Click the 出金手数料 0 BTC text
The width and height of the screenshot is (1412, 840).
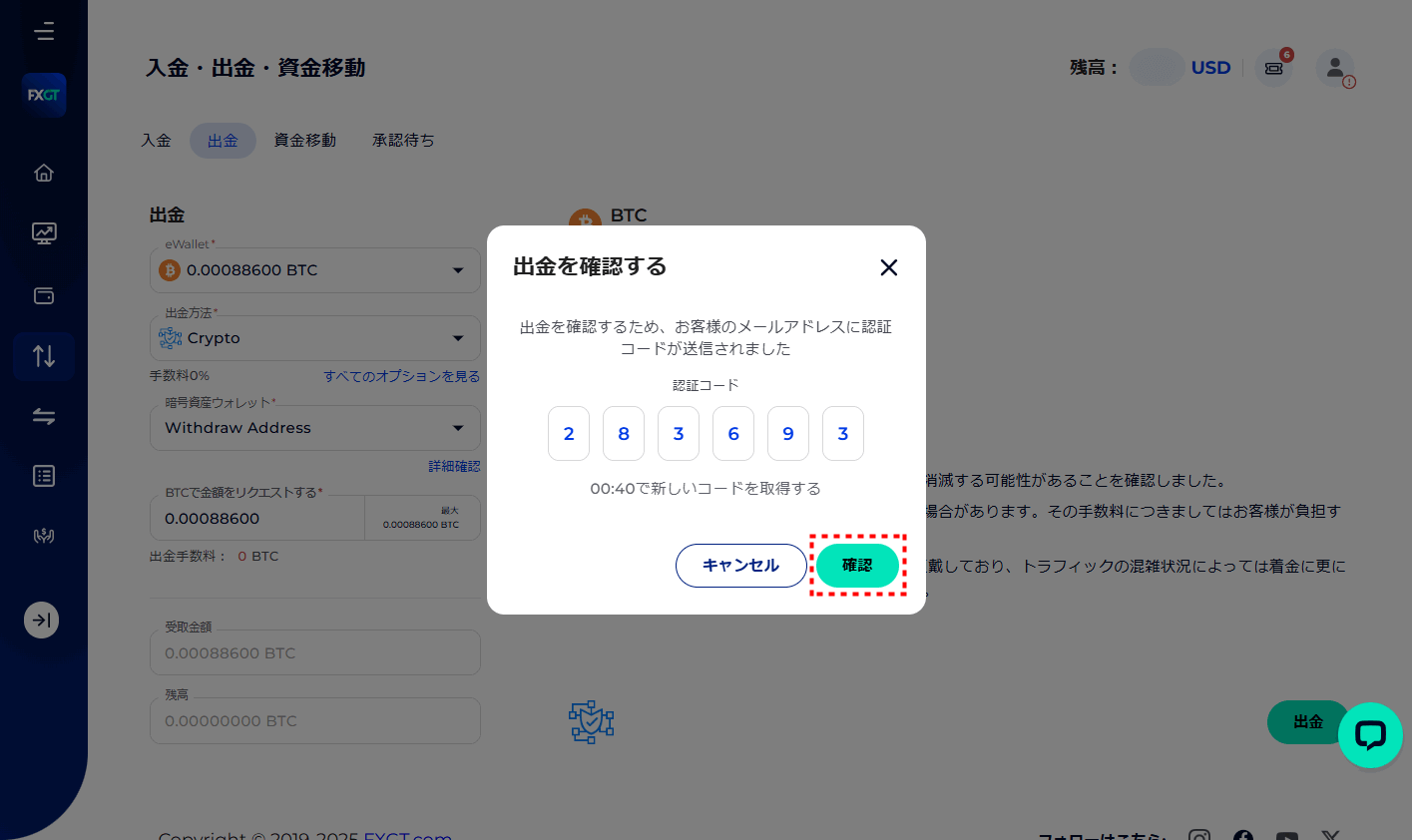pyautogui.click(x=215, y=557)
